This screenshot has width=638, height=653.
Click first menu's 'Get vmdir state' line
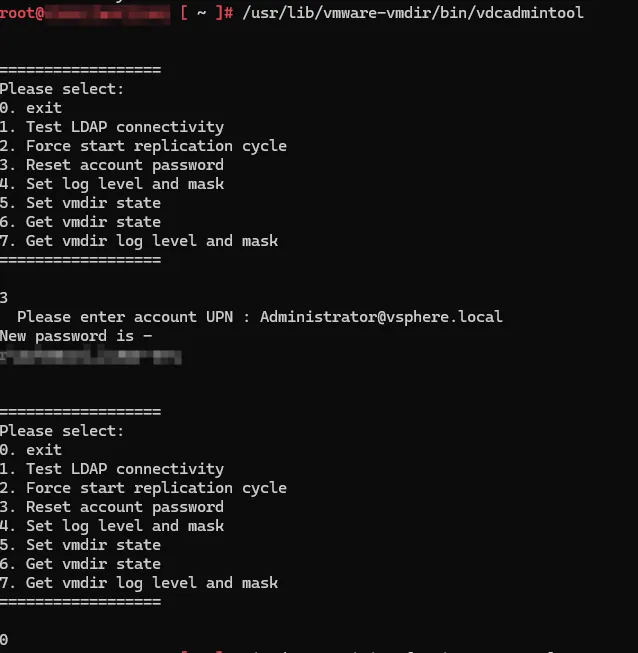point(80,222)
